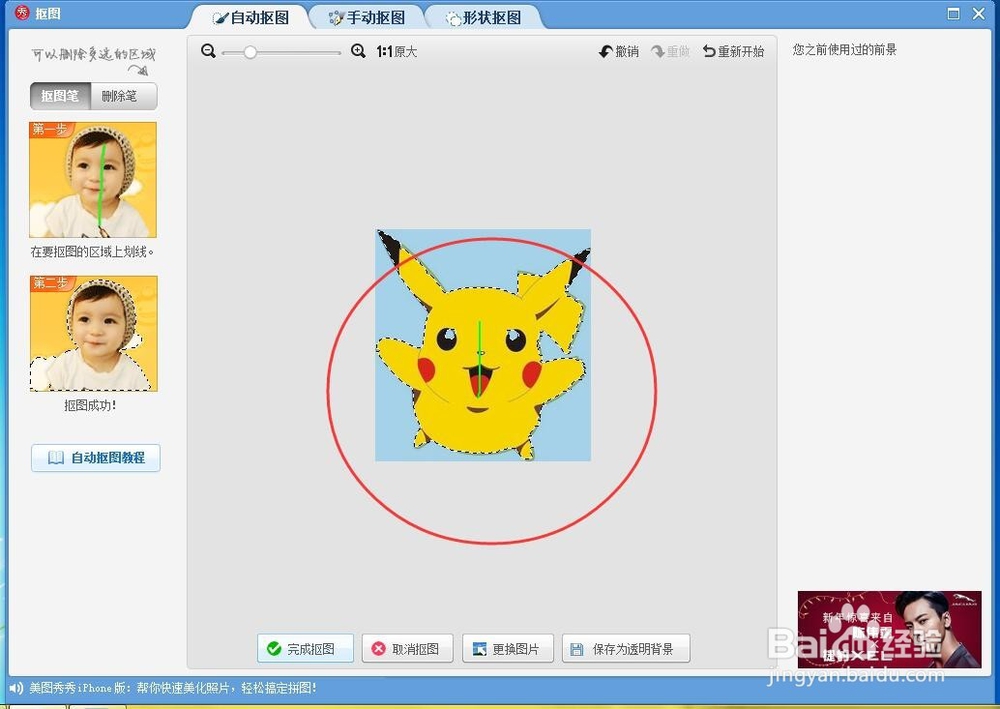This screenshot has width=1000, height=709.
Task: Undo last stroke with 撤销
Action: pyautogui.click(x=619, y=52)
